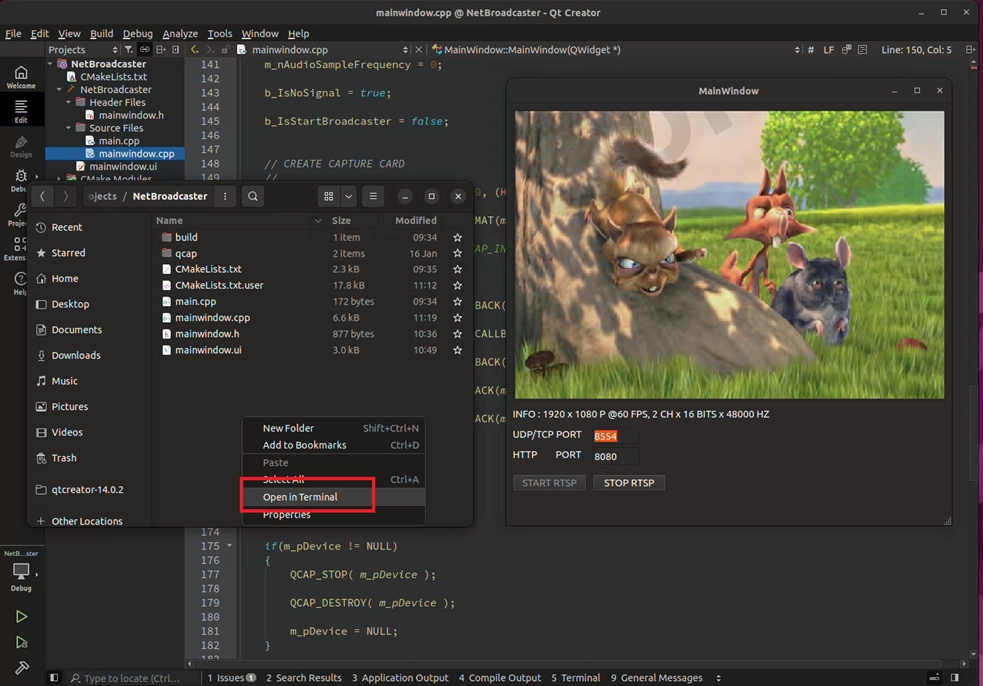The height and width of the screenshot is (686, 983).
Task: Open the Issues output pane
Action: [x=231, y=678]
